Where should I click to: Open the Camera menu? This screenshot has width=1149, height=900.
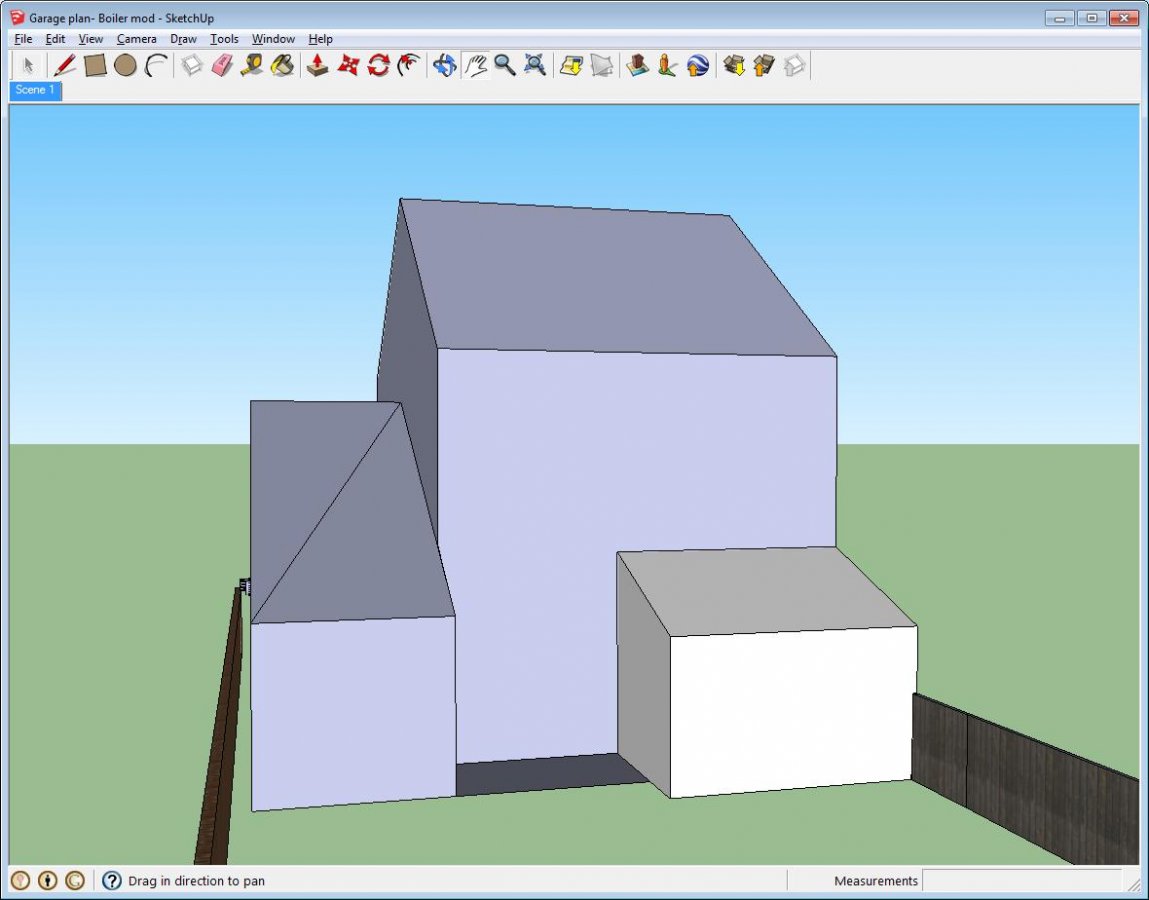[136, 39]
